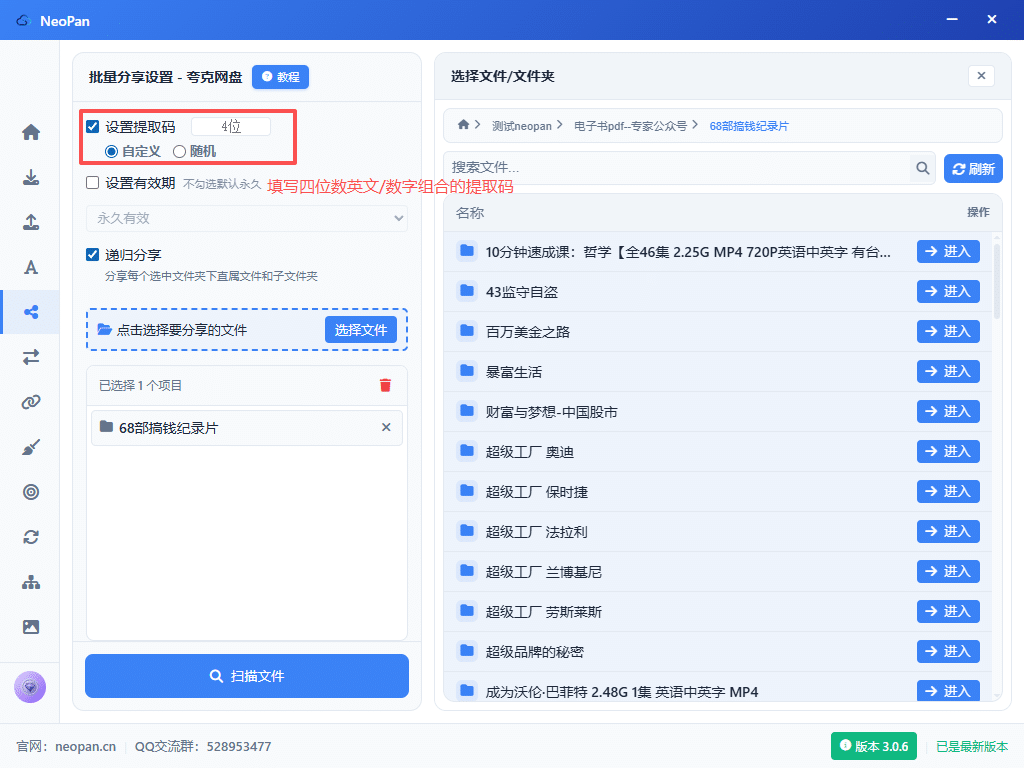Screen dimensions: 1024x768
Task: Click the file list vertical scrollbar
Action: [x=996, y=280]
